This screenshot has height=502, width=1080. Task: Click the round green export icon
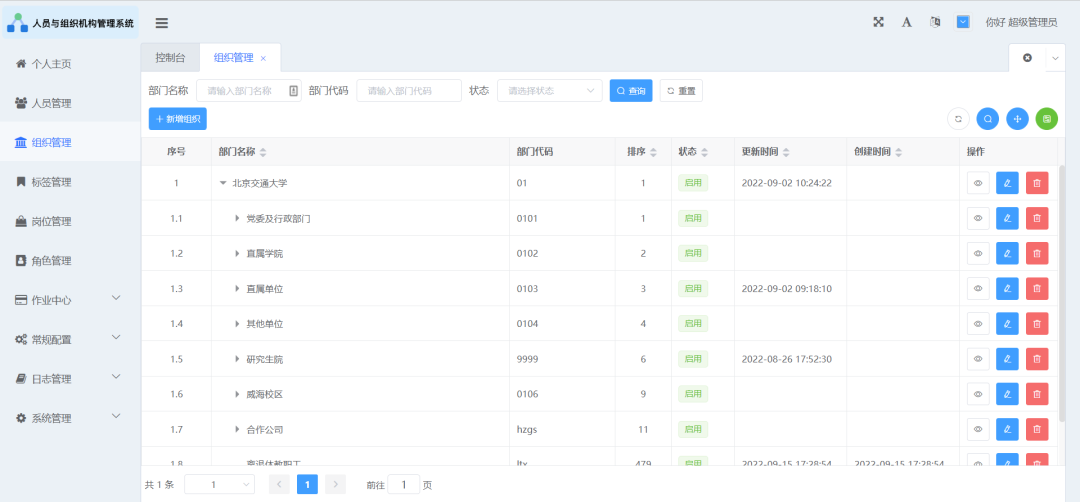point(1047,118)
